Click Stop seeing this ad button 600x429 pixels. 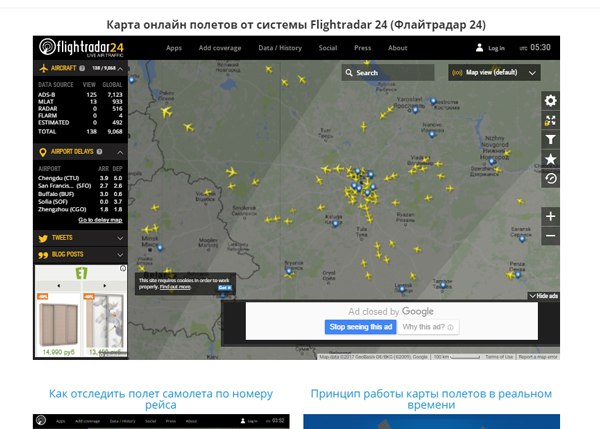click(x=360, y=327)
